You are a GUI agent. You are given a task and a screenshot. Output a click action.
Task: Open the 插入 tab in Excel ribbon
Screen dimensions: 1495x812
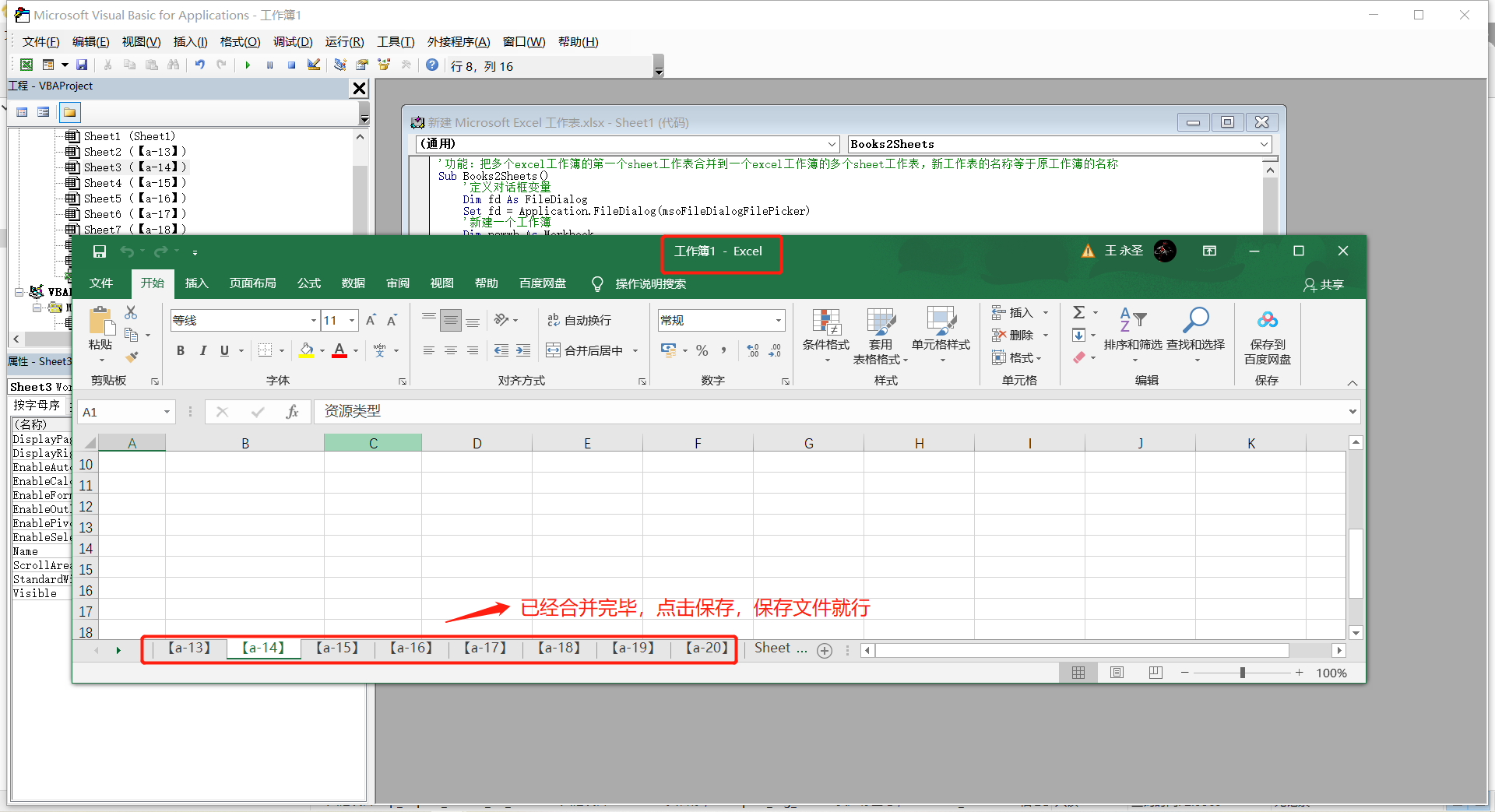196,283
